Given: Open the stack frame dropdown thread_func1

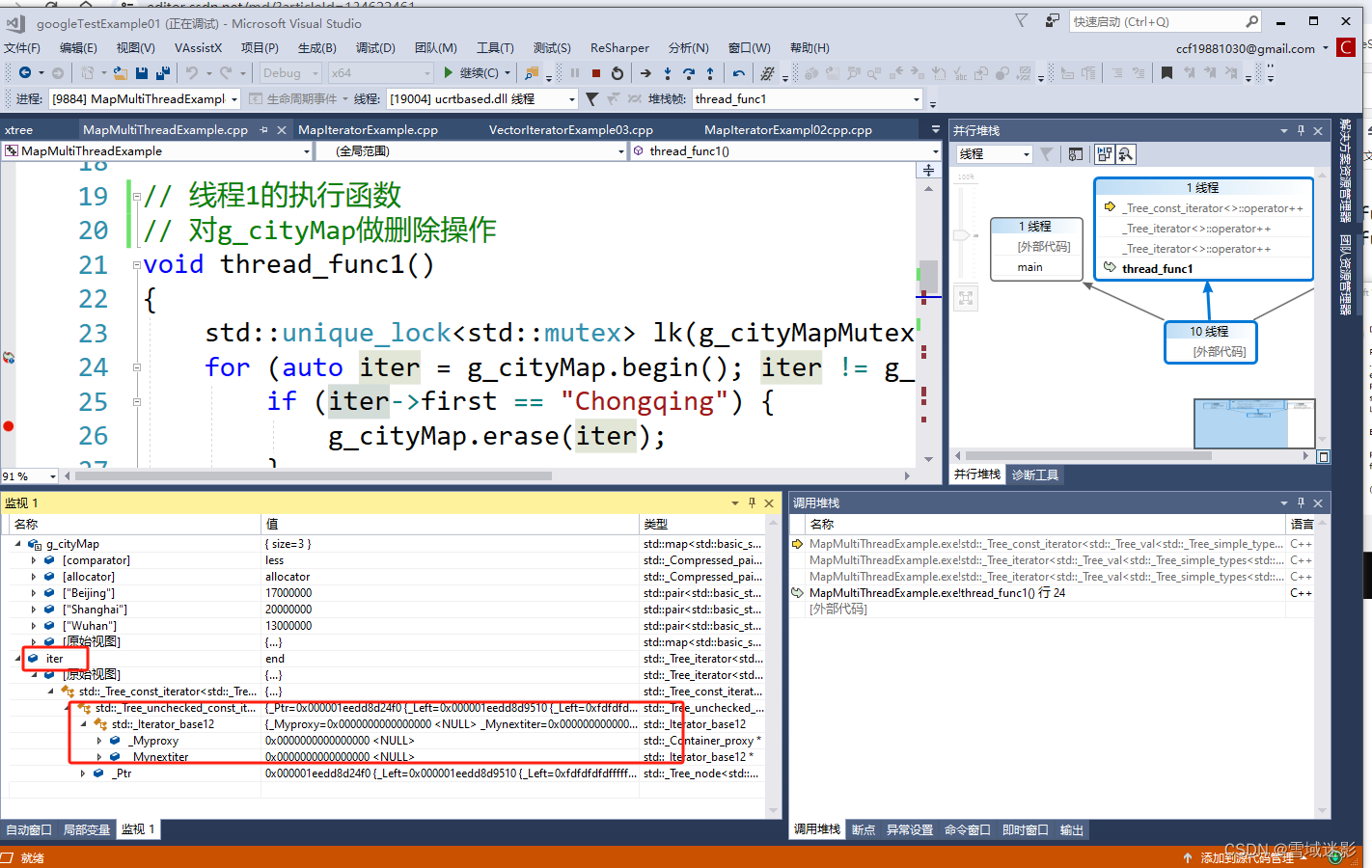Looking at the screenshot, I should [917, 98].
